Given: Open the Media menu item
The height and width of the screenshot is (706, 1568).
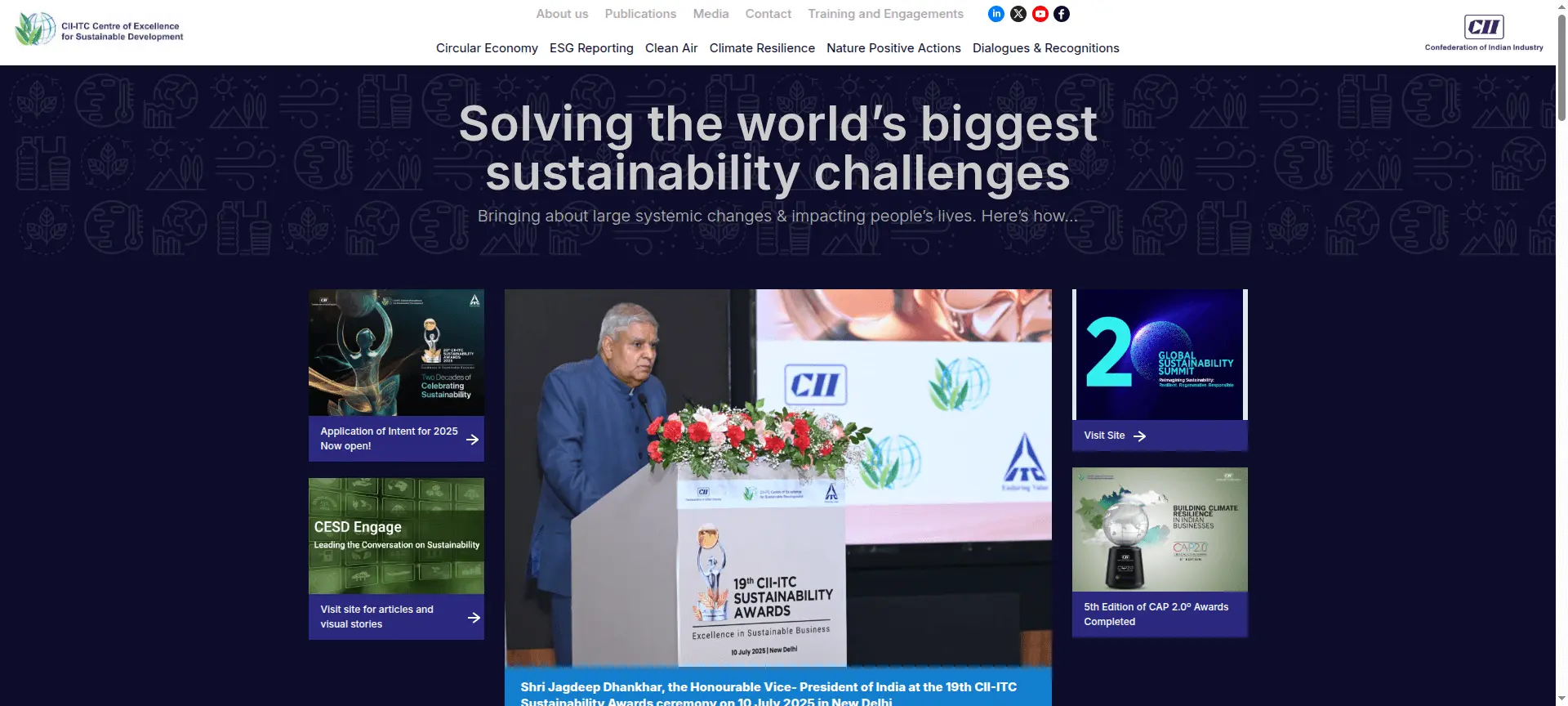Looking at the screenshot, I should 710,14.
